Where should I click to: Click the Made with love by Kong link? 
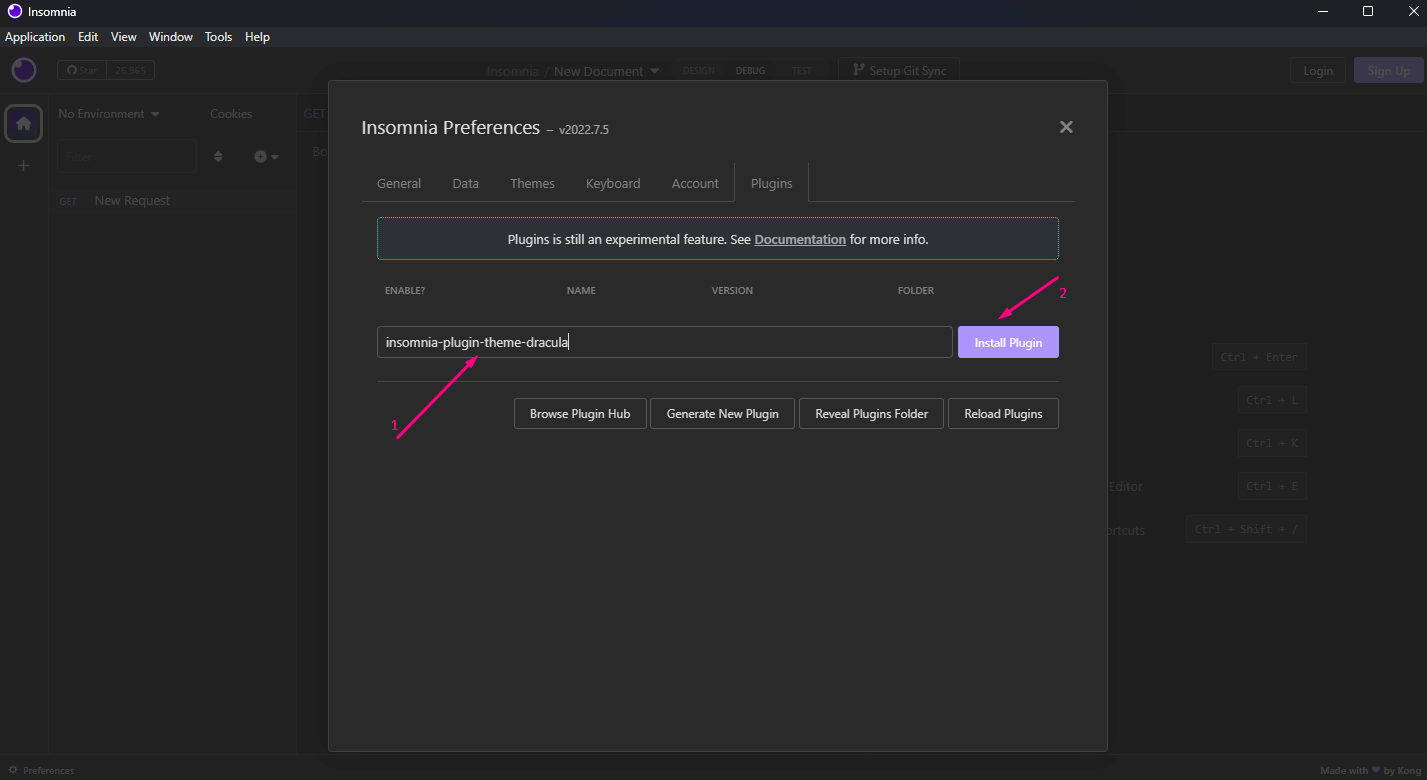(x=1370, y=771)
